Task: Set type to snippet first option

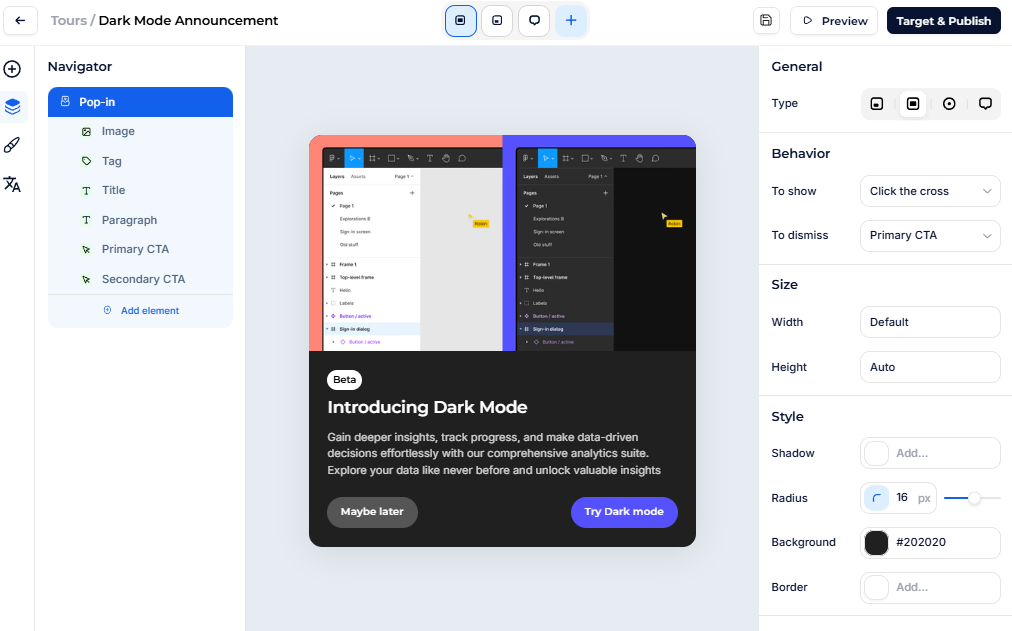Action: point(877,104)
